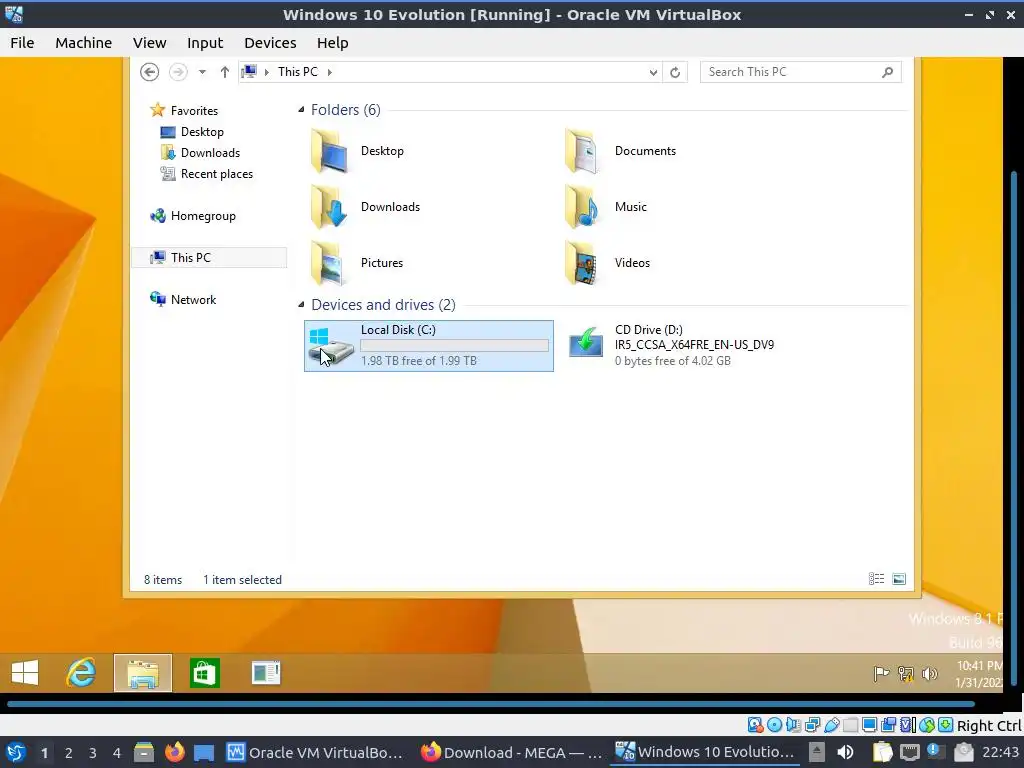Click VirtualBox USB devices indicator
Viewport: 1024px width, 768px height.
click(831, 725)
